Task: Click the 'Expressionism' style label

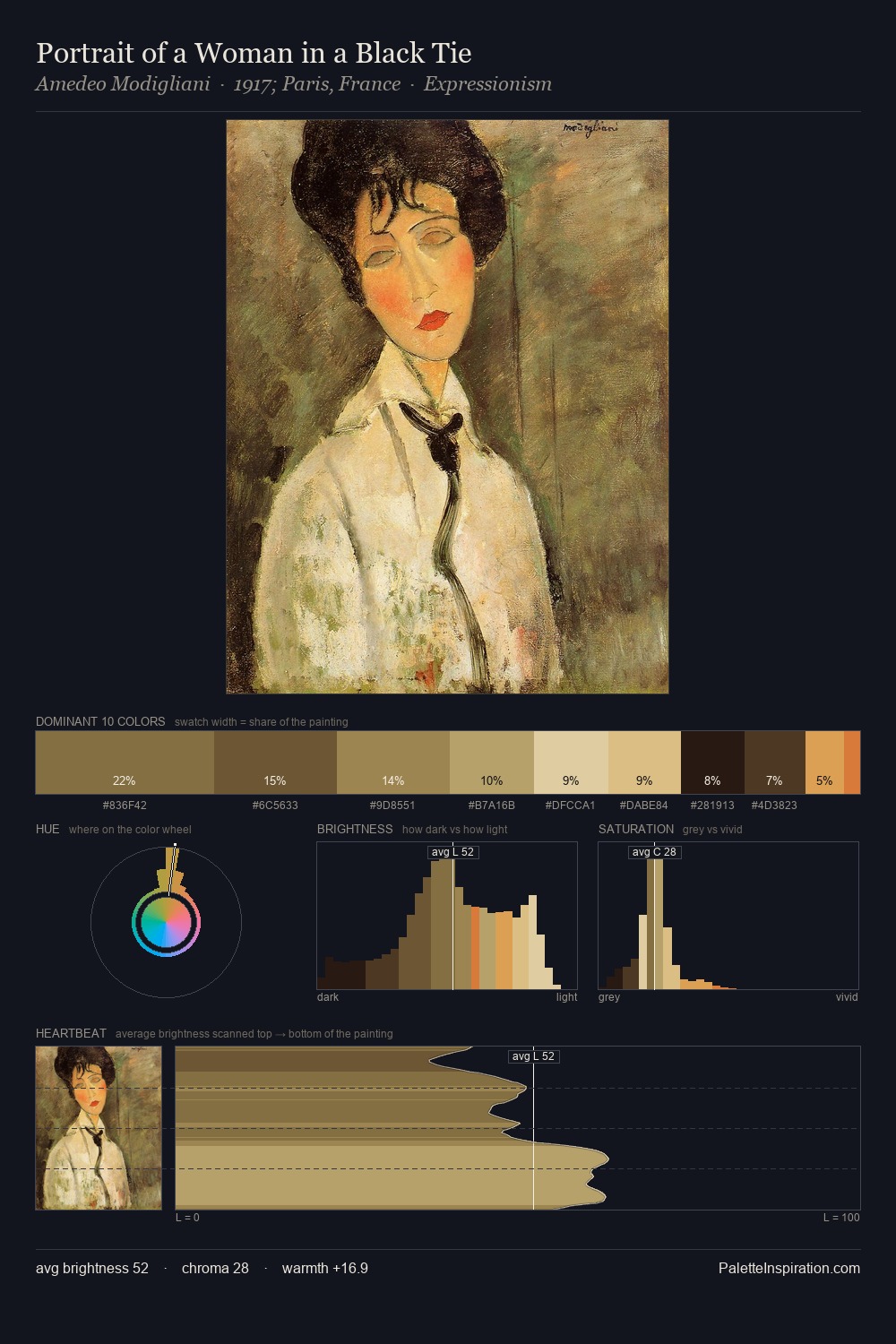Action: 487,84
